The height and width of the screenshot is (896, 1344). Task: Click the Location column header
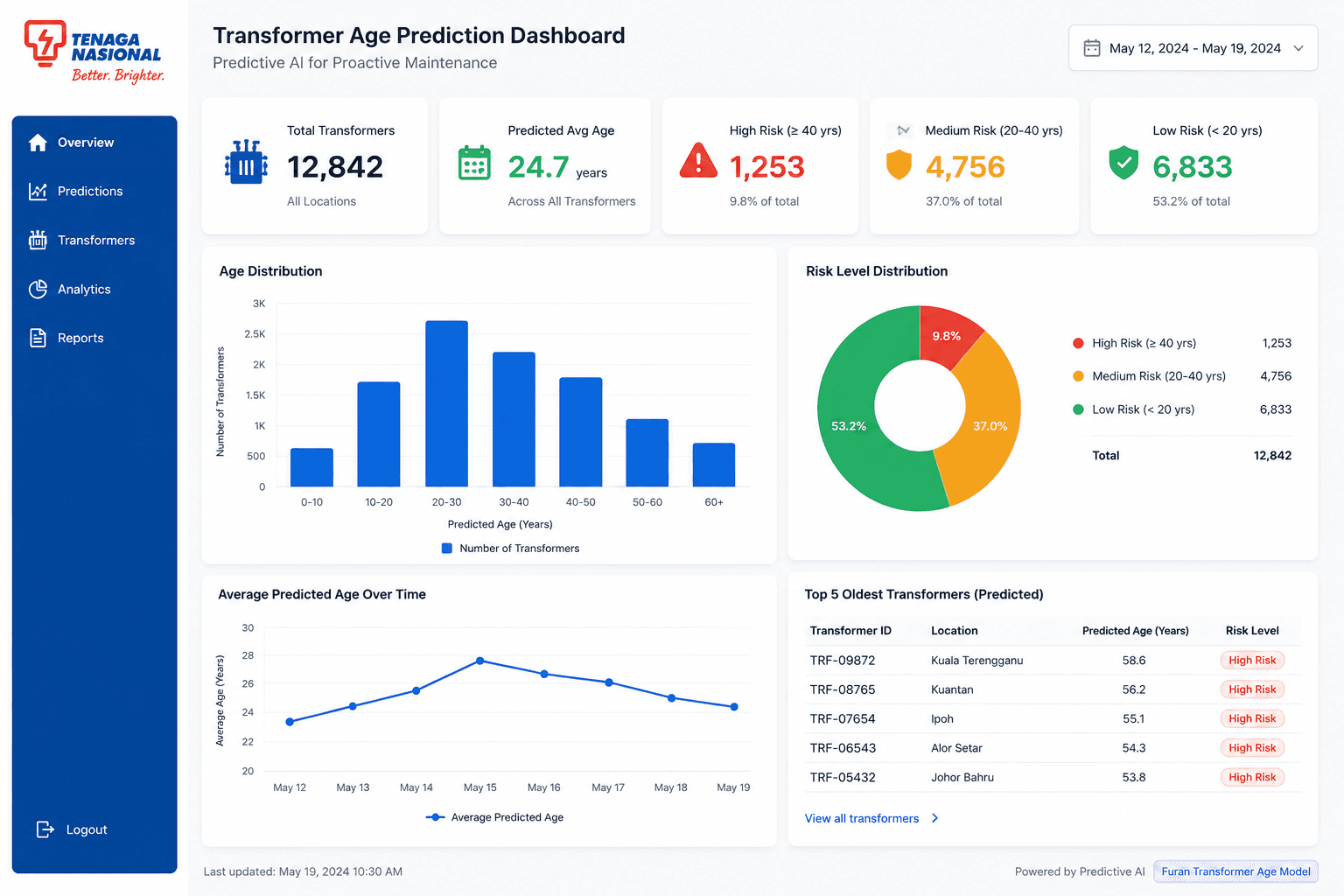coord(955,631)
